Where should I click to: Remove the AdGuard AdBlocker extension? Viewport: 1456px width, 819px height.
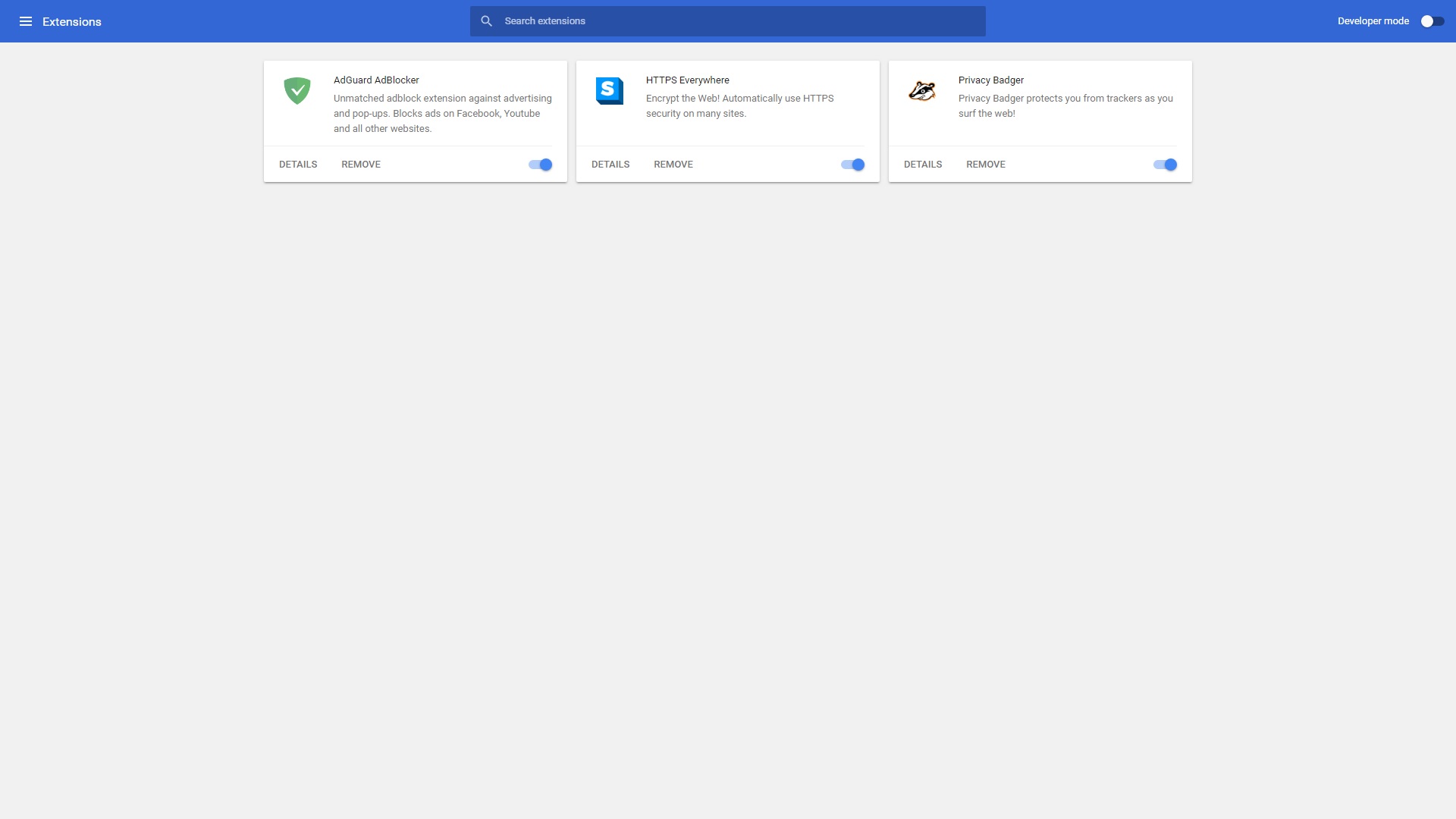361,165
